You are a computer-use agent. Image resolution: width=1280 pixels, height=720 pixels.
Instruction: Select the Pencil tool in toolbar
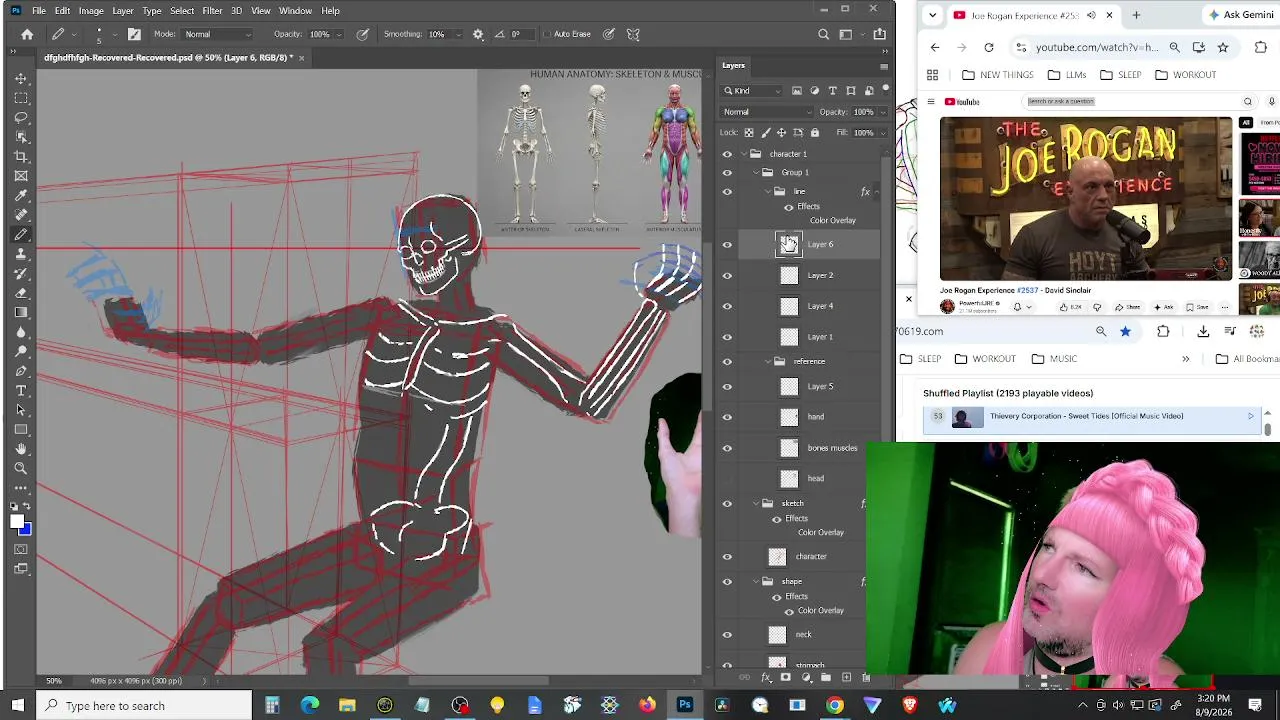point(21,234)
